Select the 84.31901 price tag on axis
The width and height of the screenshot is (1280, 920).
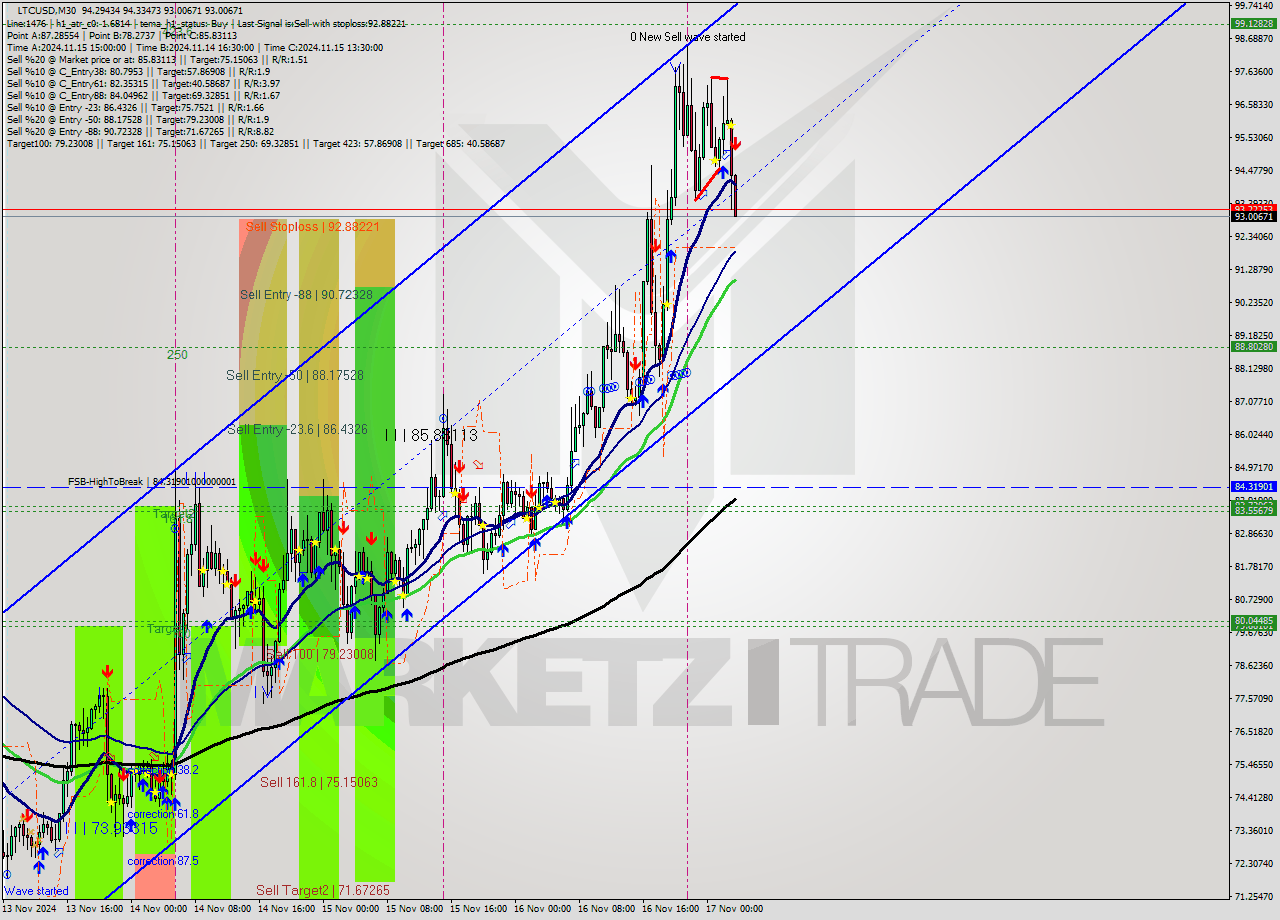[x=1253, y=487]
